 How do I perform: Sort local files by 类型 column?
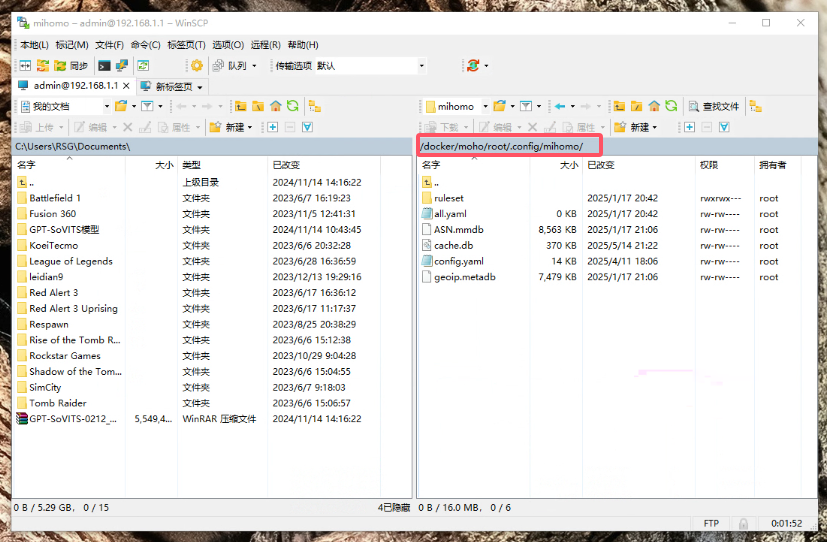pos(223,165)
